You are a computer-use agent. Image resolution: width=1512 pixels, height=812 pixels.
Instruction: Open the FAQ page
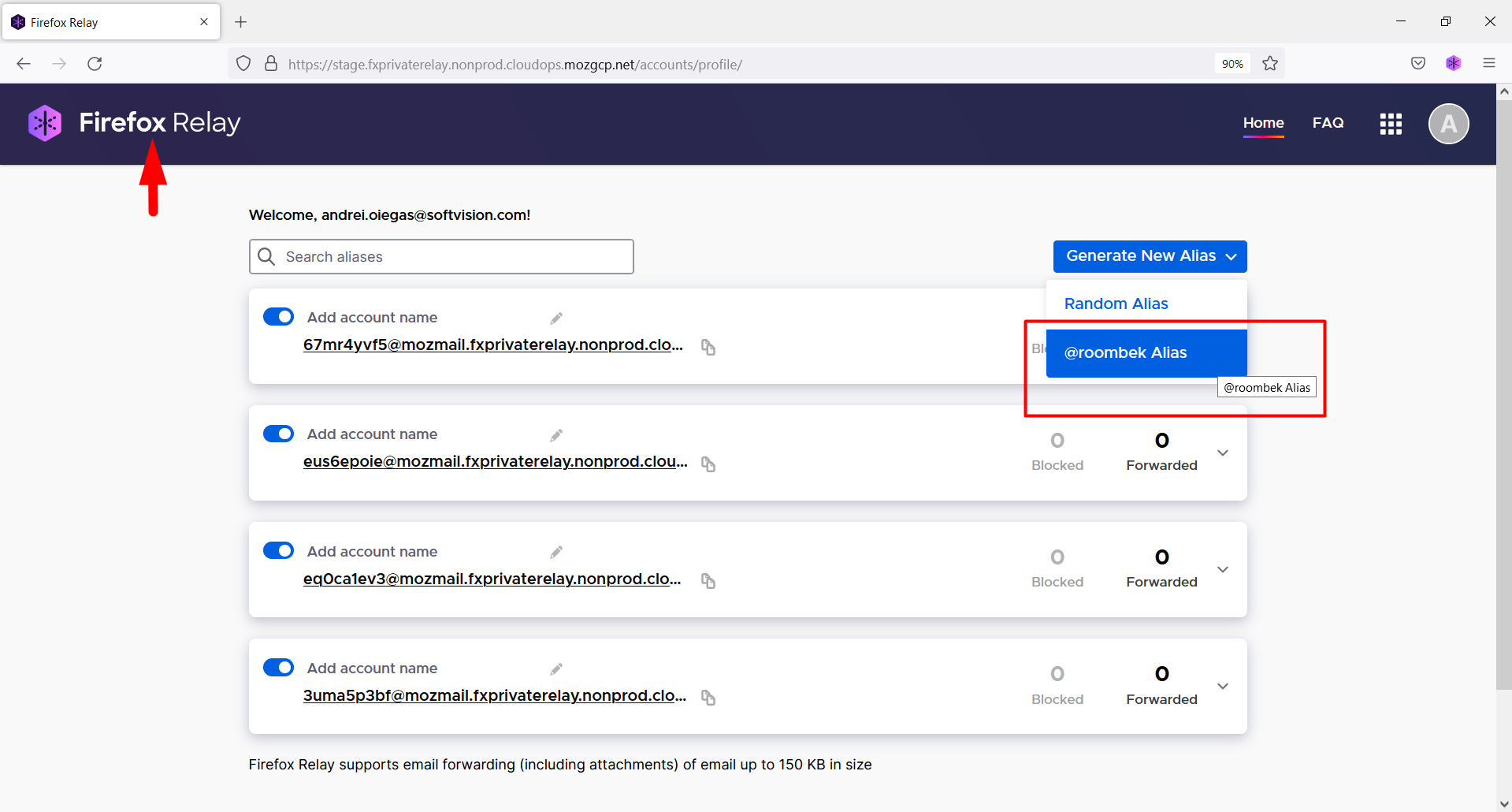[1328, 123]
